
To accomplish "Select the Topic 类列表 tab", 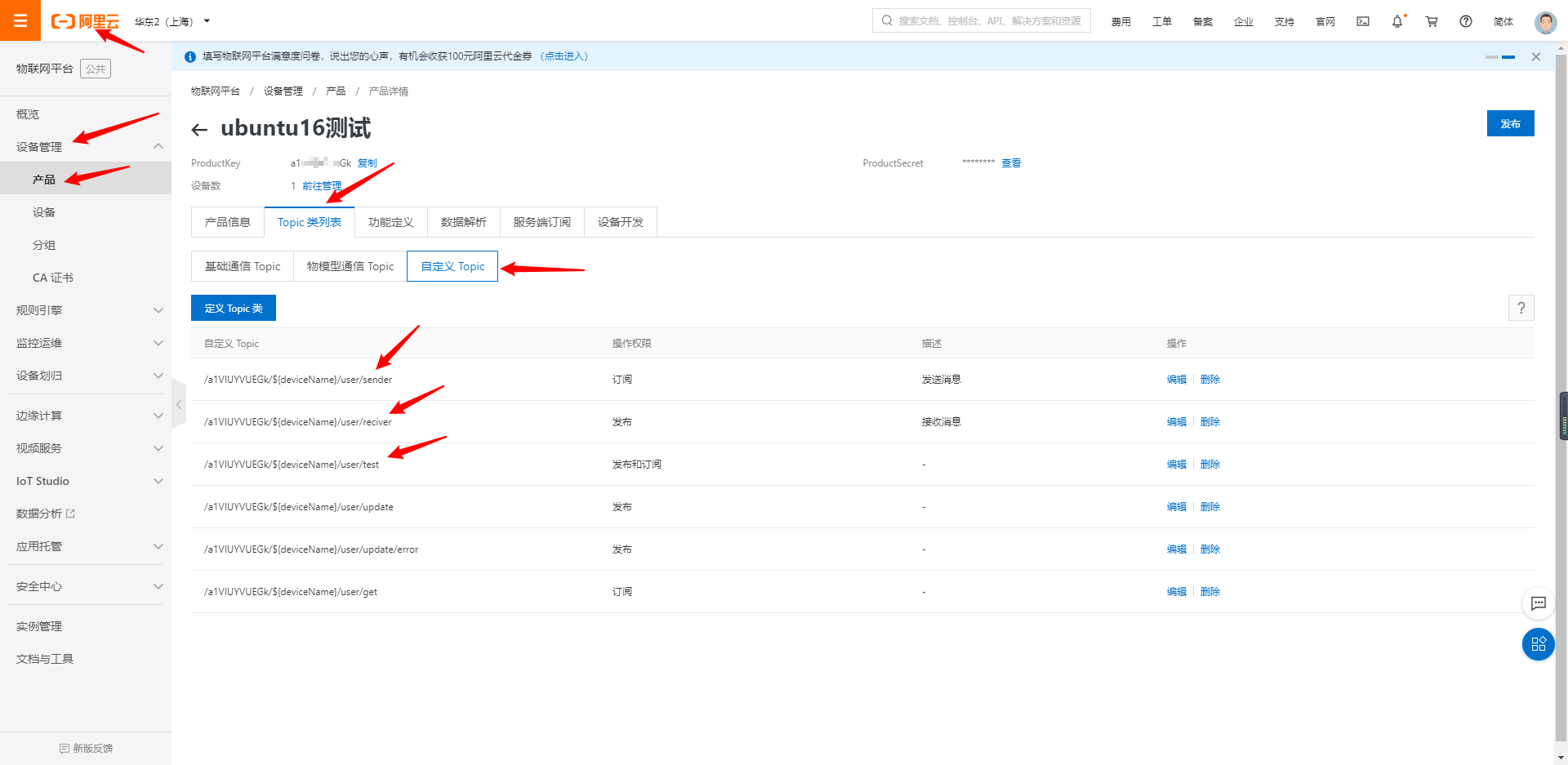I will point(310,222).
